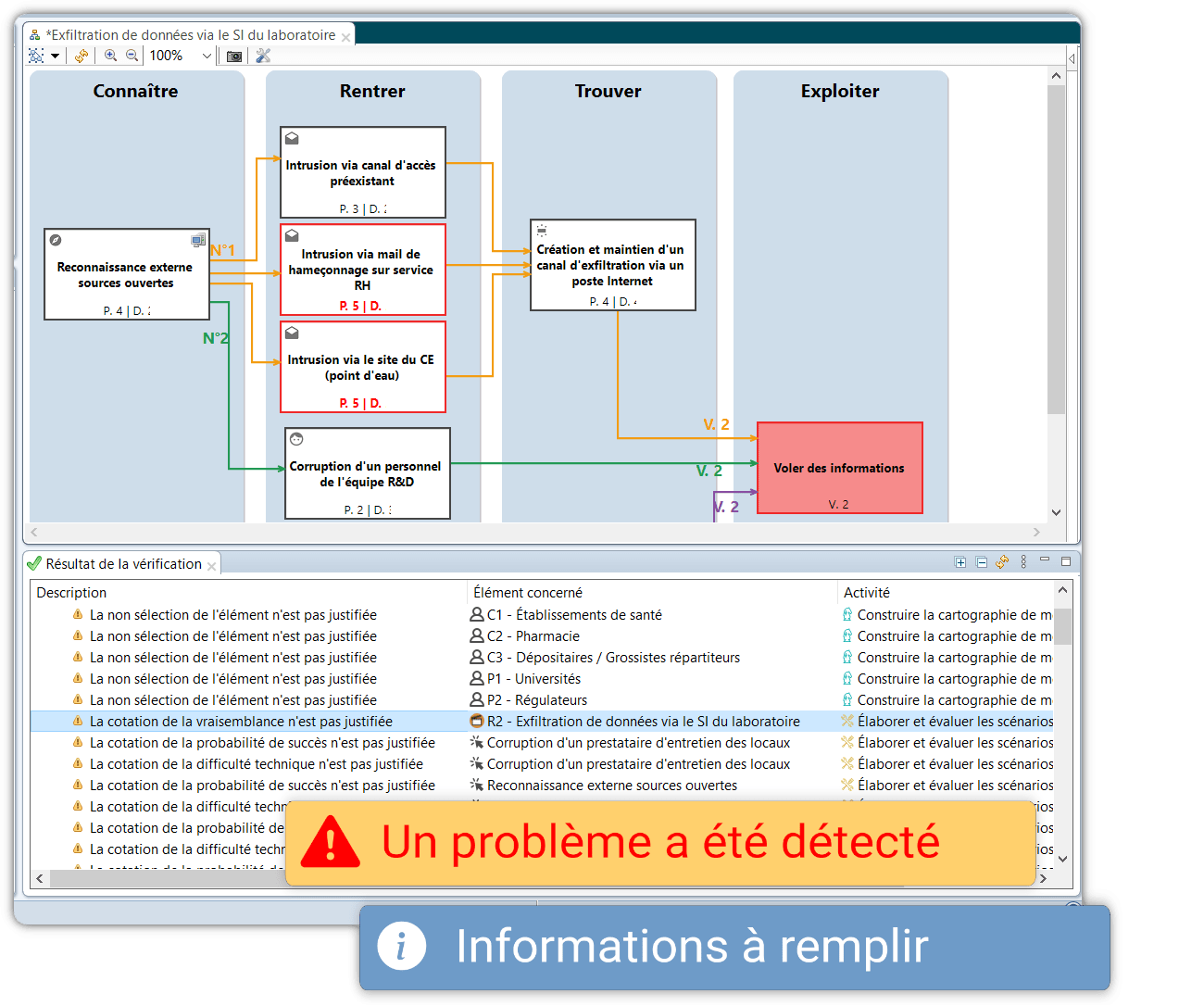Open diagram settings via the wrench icon
The height and width of the screenshot is (1006, 1204).
coord(263,56)
